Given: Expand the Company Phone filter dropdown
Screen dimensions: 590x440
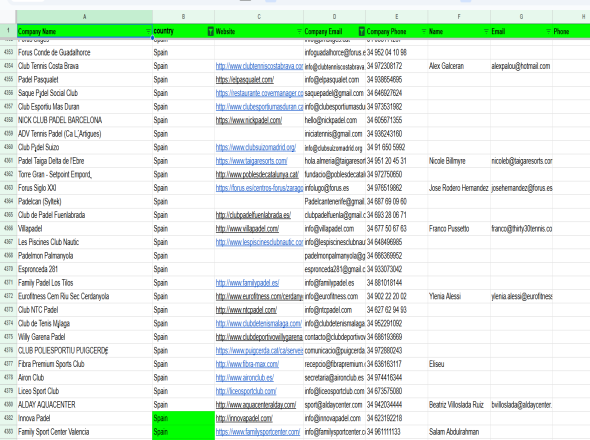Looking at the screenshot, I should (424, 32).
